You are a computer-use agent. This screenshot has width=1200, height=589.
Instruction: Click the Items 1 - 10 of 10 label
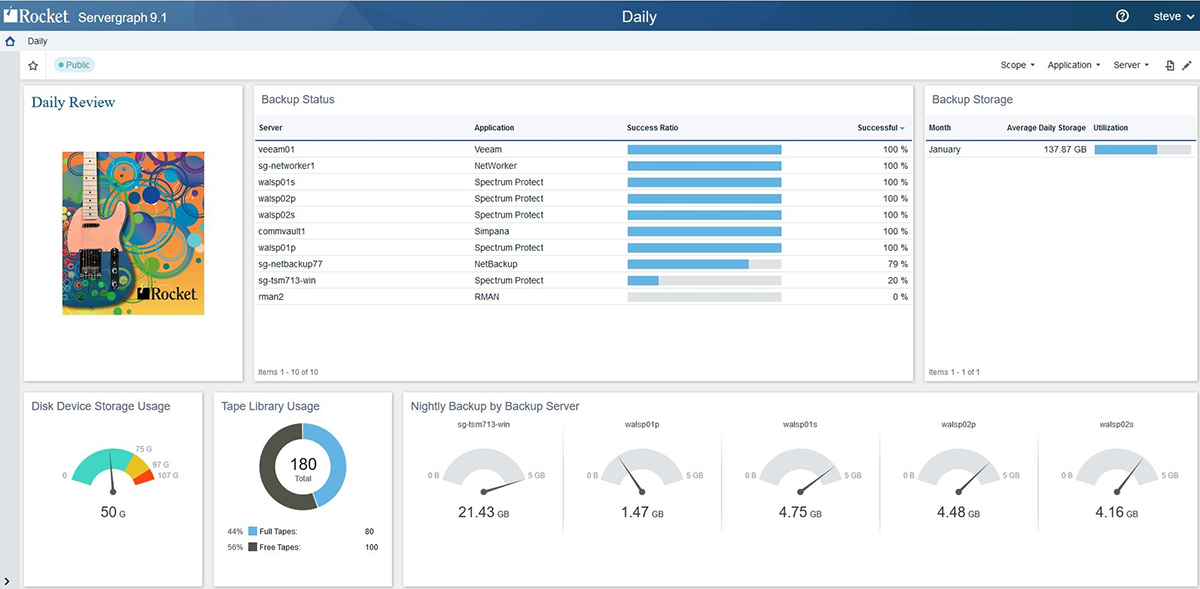click(288, 372)
